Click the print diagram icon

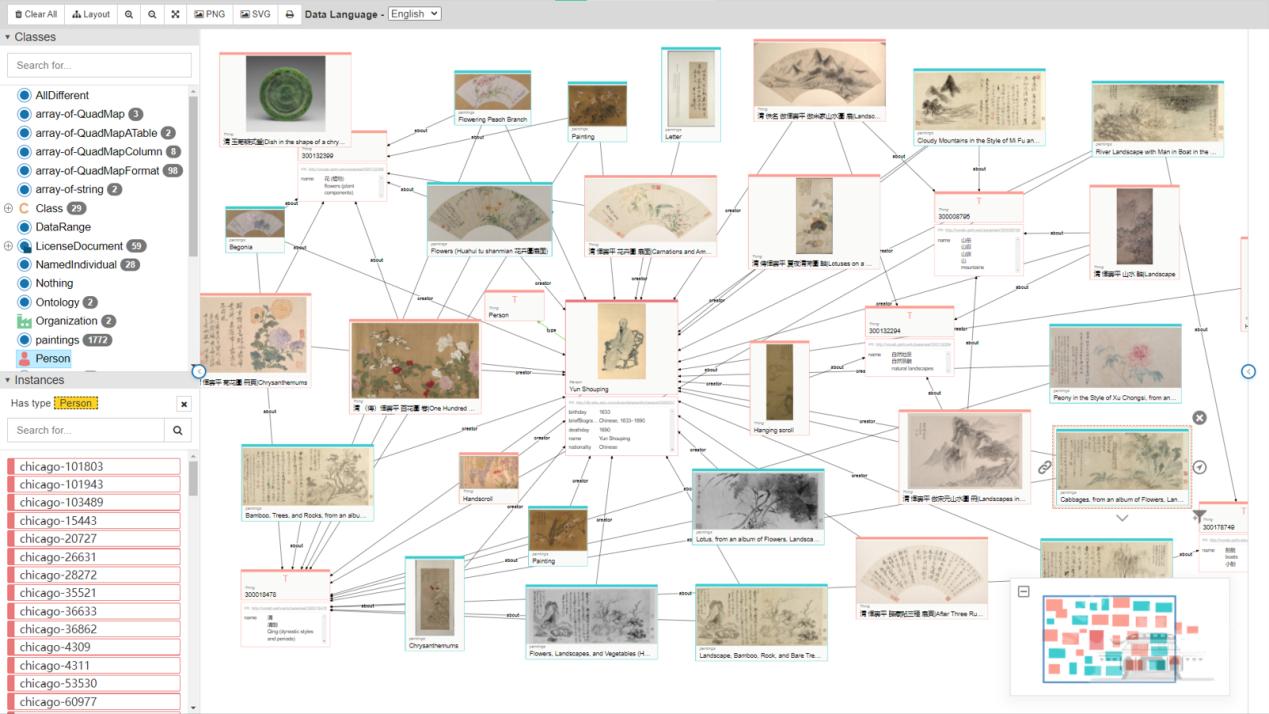coord(290,14)
